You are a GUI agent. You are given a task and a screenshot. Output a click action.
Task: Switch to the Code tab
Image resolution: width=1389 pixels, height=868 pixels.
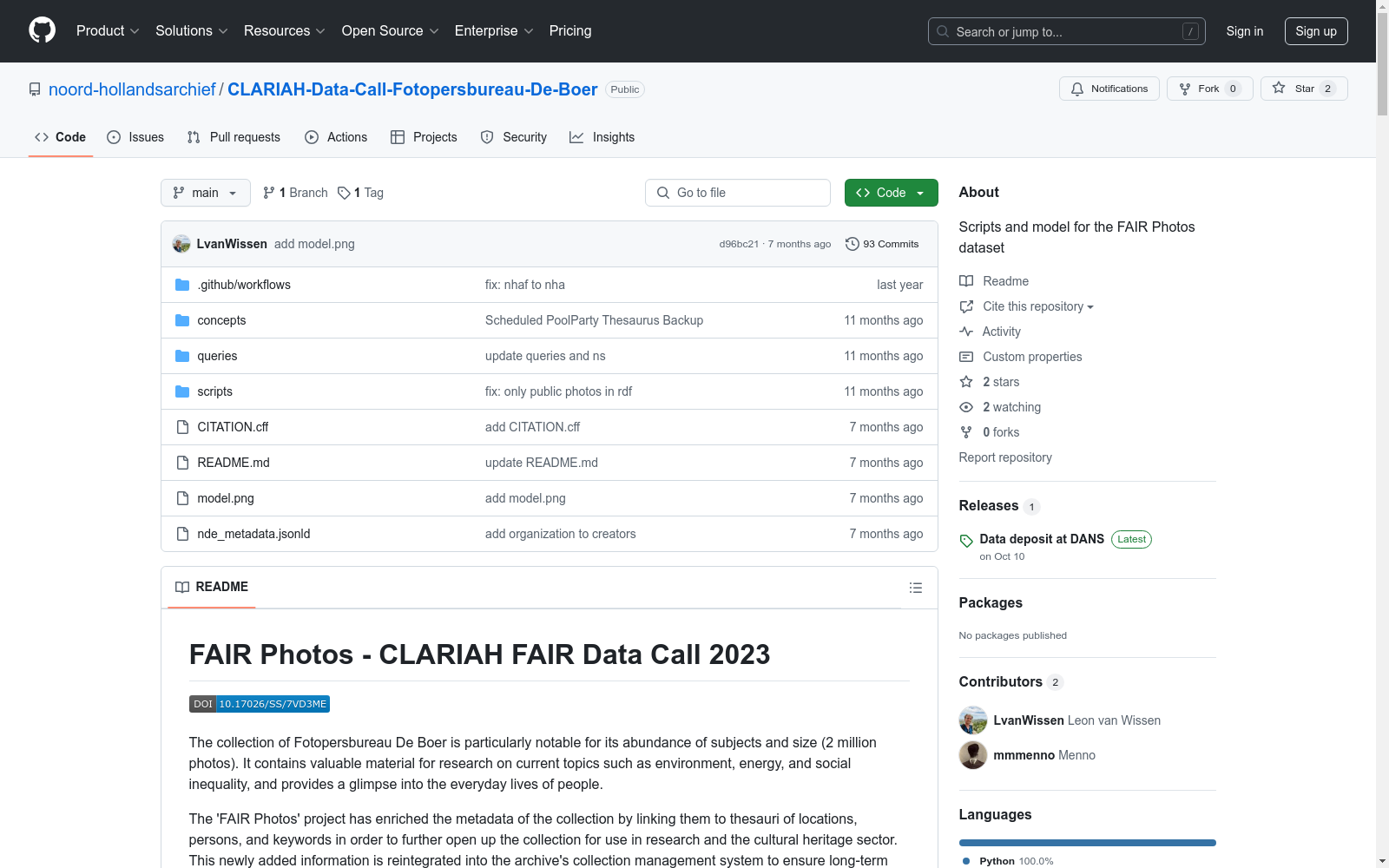[x=61, y=137]
